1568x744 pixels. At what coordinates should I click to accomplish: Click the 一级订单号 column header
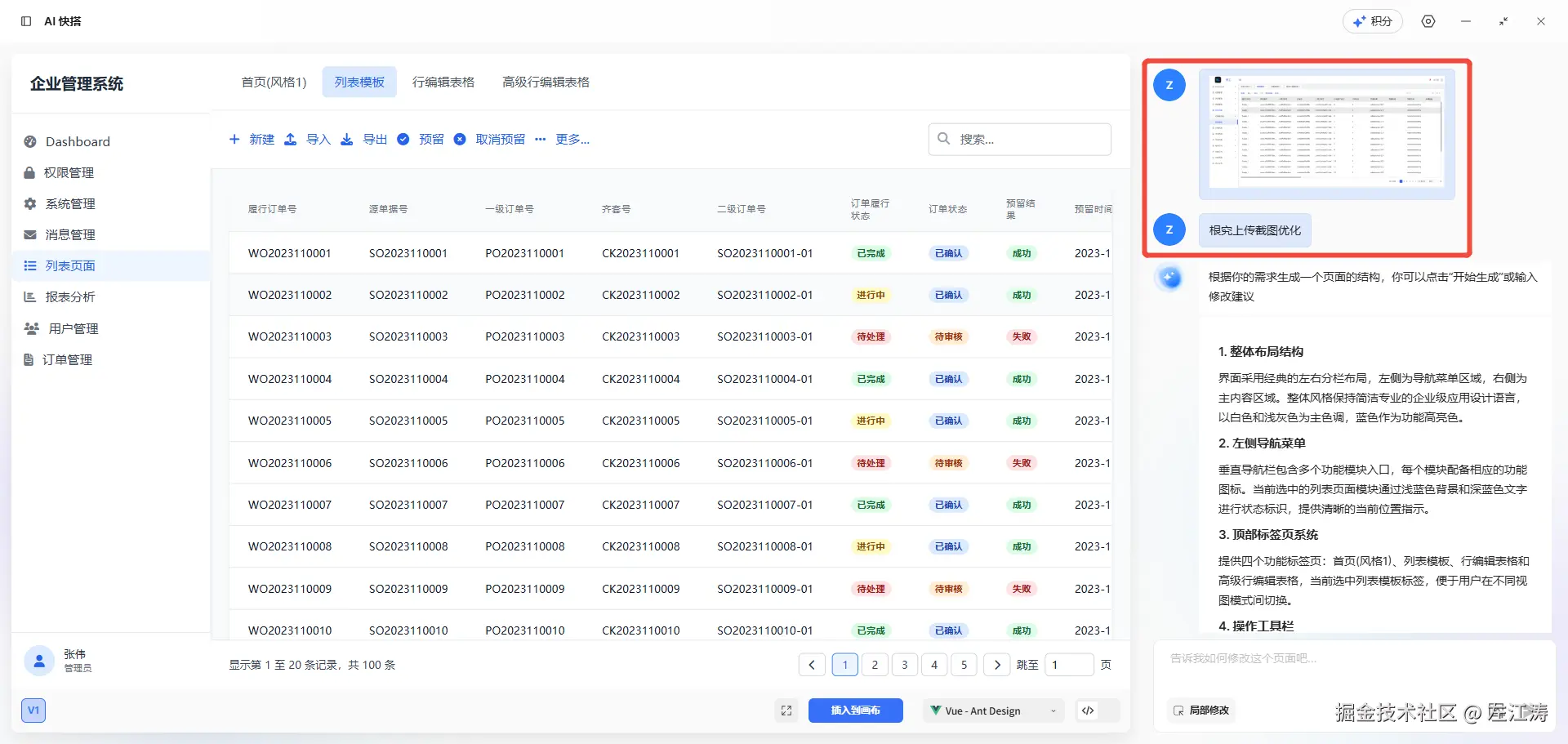(x=510, y=209)
